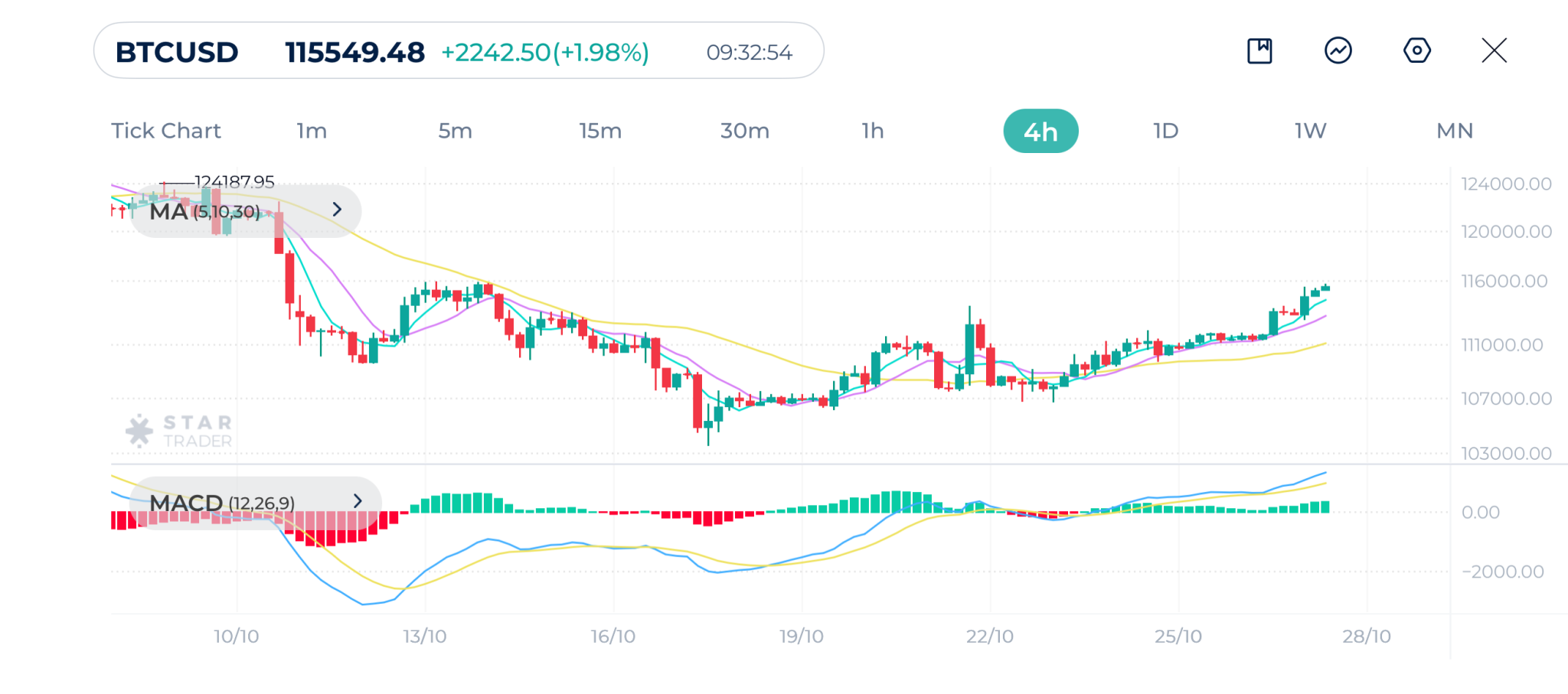Select the 1W timeframe
The height and width of the screenshot is (694, 1568).
pos(1310,131)
